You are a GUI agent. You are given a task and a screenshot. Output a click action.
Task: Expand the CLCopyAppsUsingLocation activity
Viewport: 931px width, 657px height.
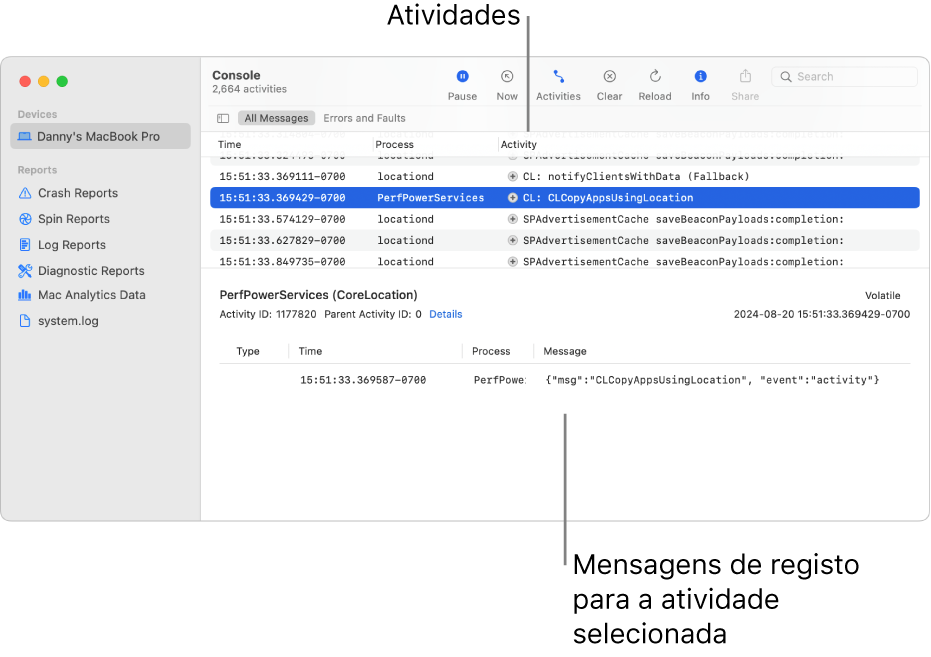click(x=512, y=198)
